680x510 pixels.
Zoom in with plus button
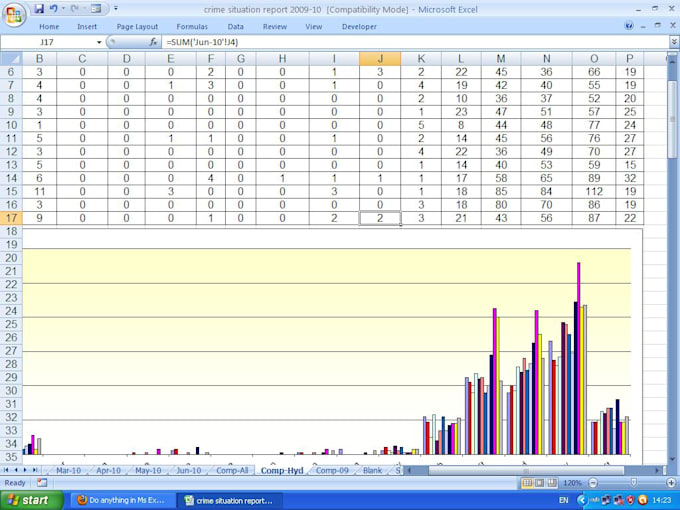pos(672,483)
